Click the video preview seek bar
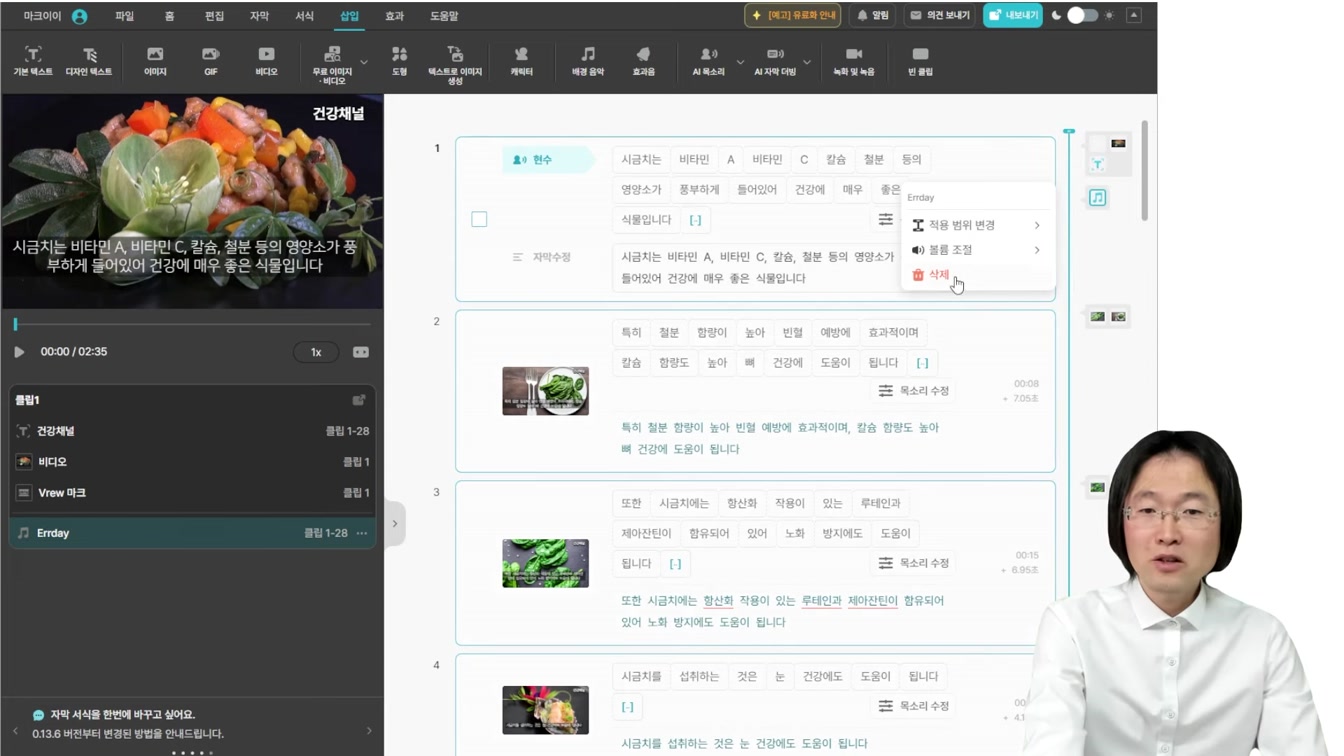 coord(193,325)
